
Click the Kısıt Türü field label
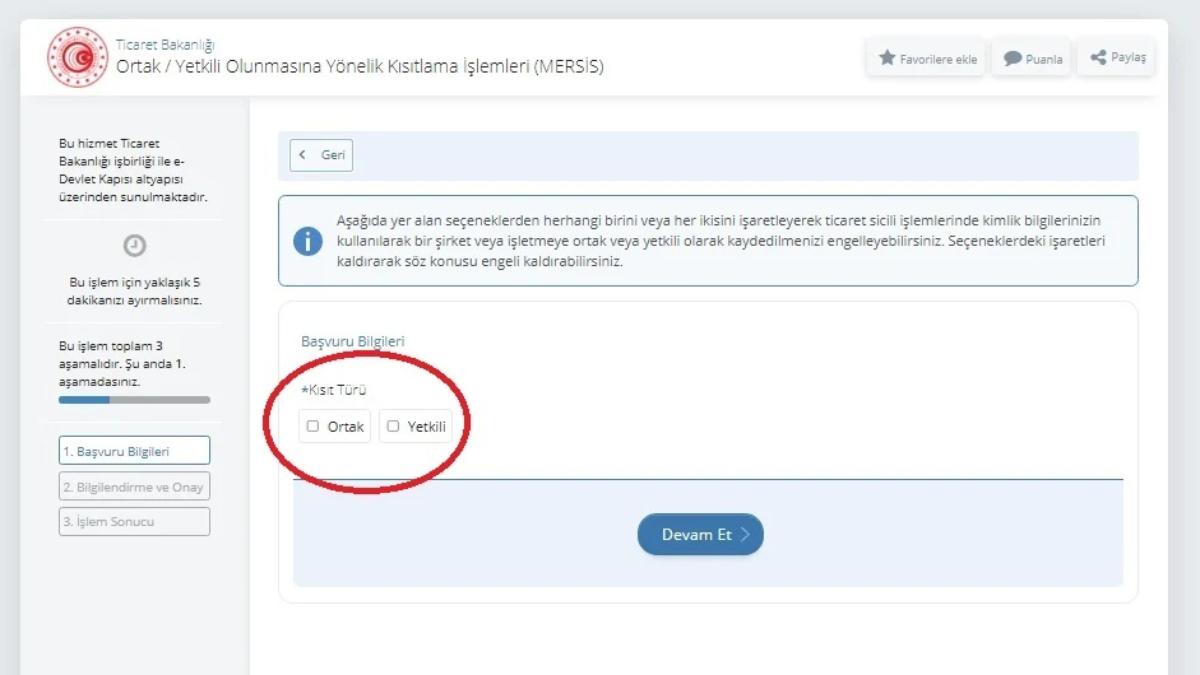pyautogui.click(x=334, y=390)
